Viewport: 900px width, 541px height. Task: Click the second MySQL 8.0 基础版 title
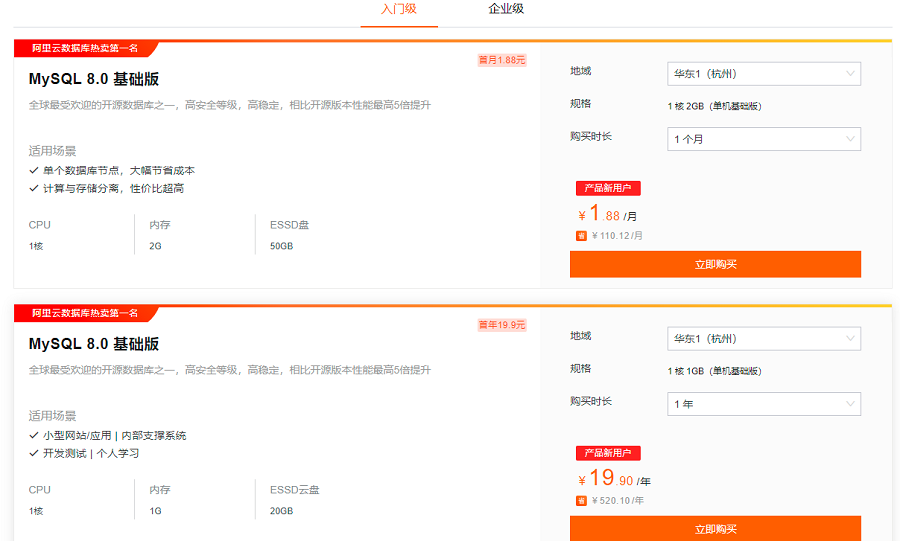tap(94, 344)
